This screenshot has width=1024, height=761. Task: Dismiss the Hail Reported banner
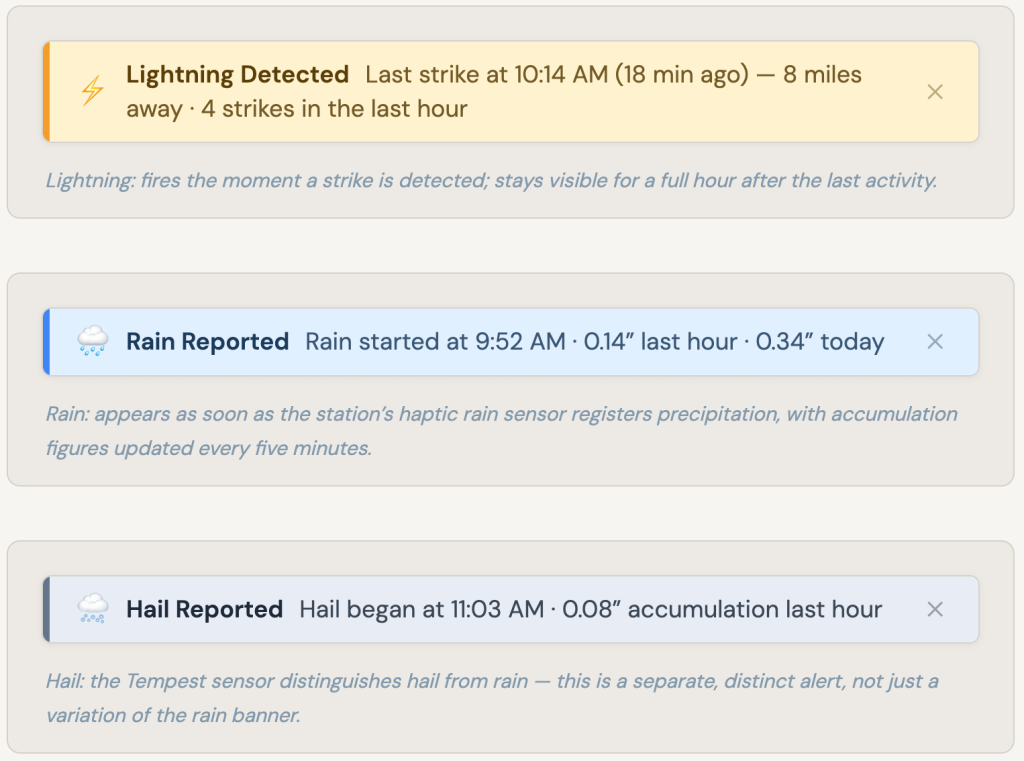tap(935, 609)
